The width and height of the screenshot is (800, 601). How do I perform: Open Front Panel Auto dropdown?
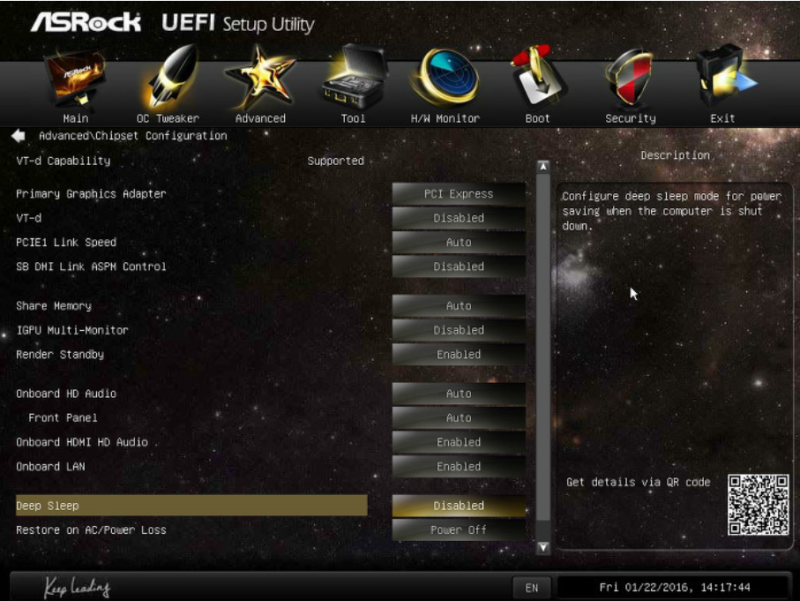coord(459,418)
